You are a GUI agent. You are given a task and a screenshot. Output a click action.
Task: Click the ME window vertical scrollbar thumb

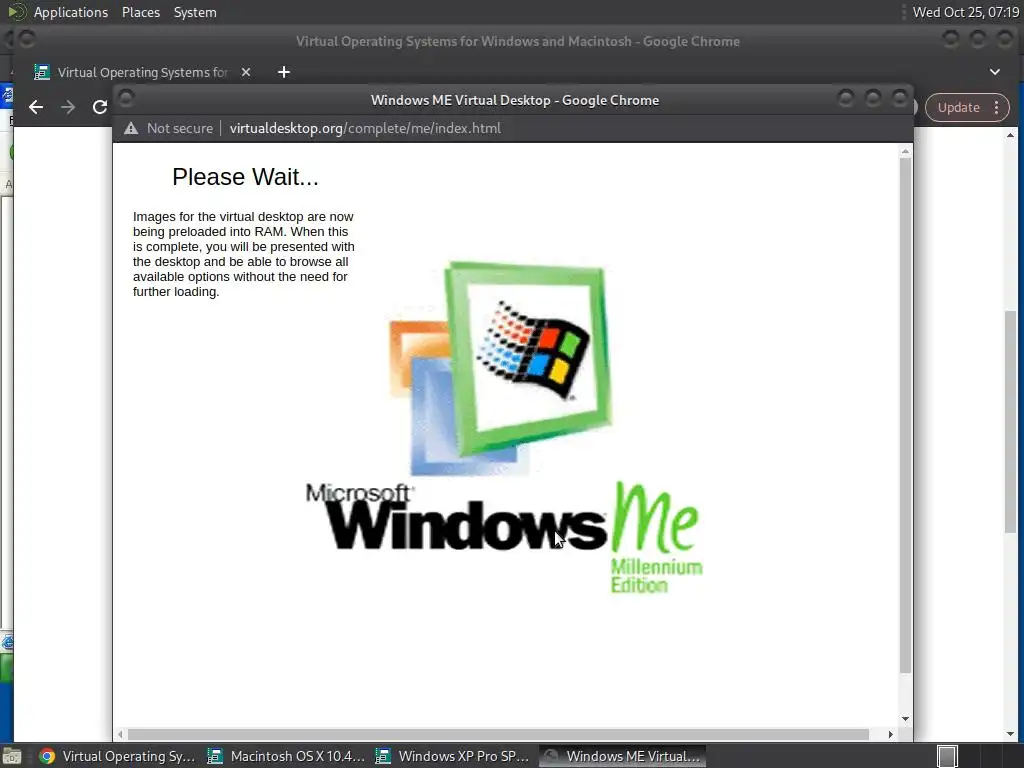pyautogui.click(x=905, y=415)
